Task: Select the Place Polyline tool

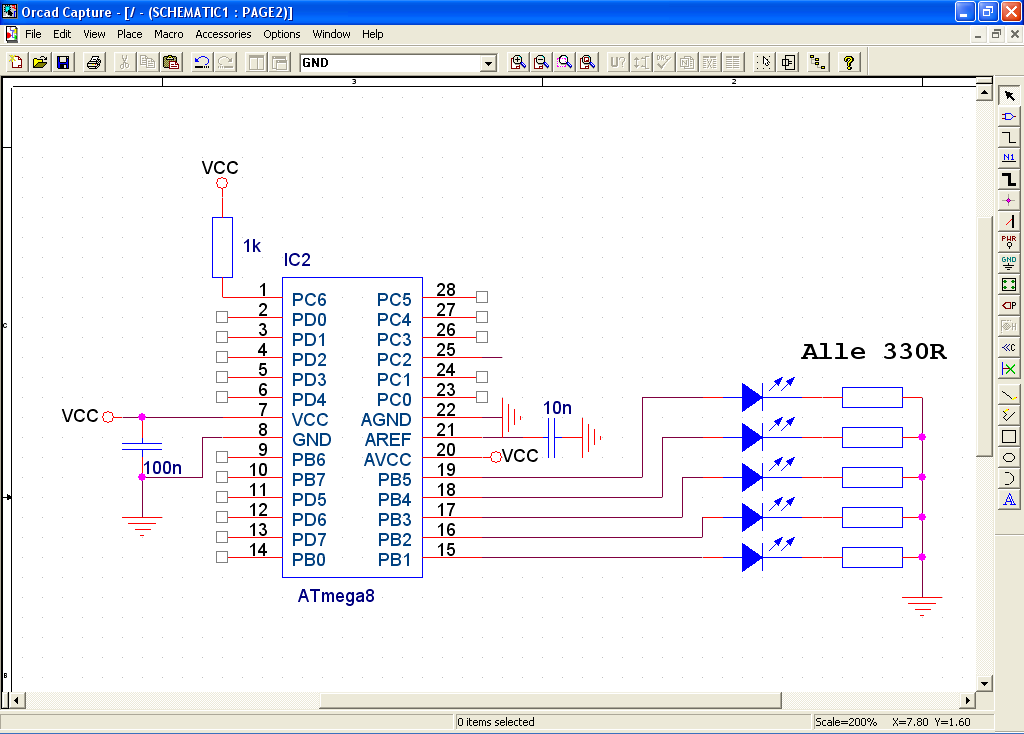Action: click(1009, 415)
